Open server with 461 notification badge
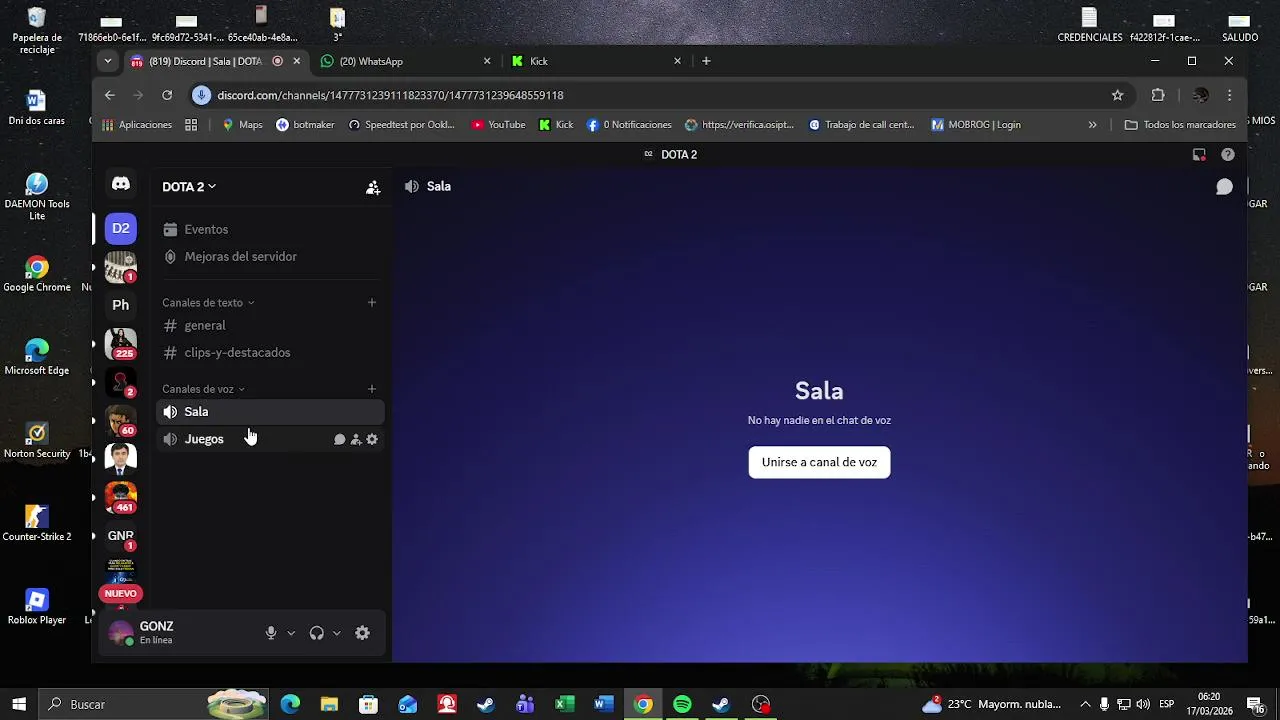The width and height of the screenshot is (1280, 720). pos(121,497)
